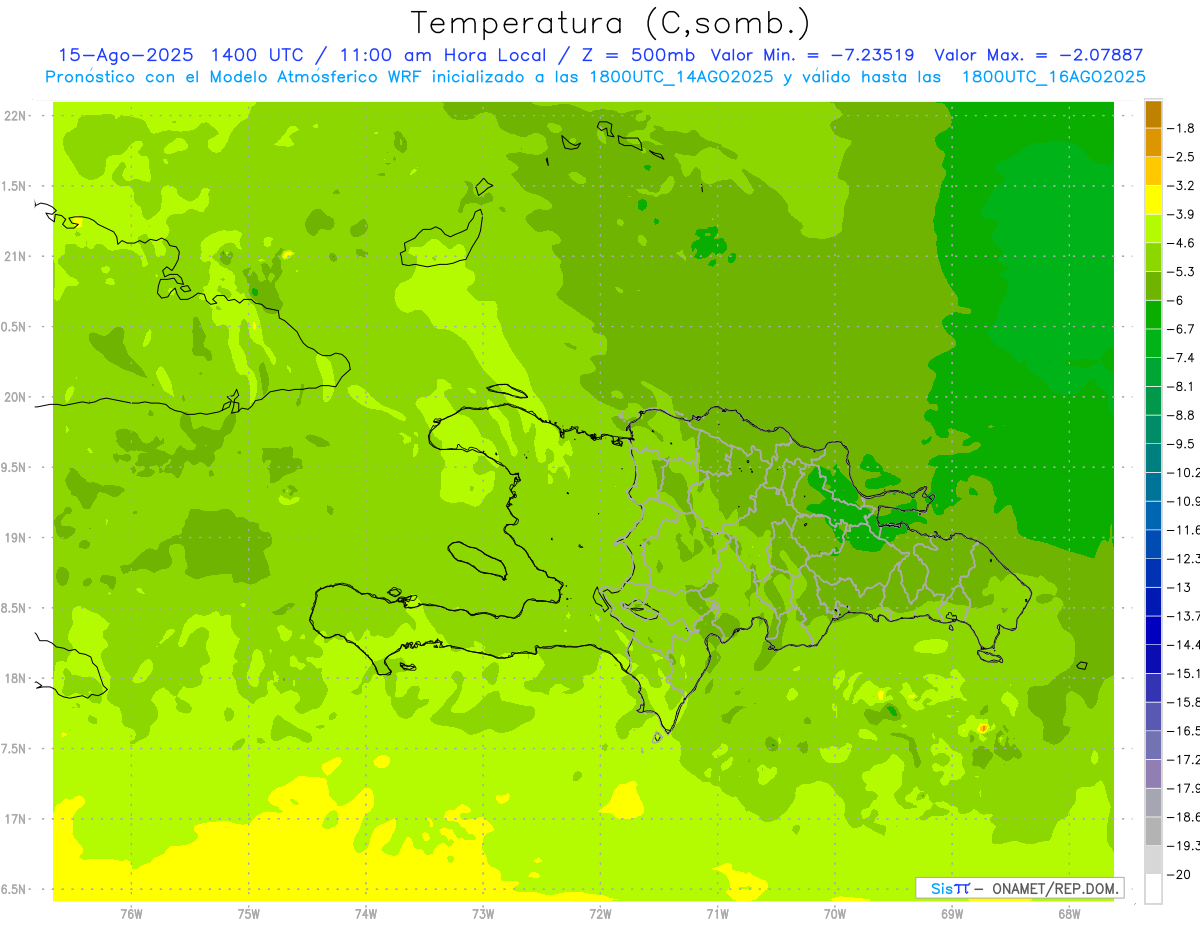Click the -1.8 legend value
The width and height of the screenshot is (1200, 927).
pyautogui.click(x=1181, y=128)
